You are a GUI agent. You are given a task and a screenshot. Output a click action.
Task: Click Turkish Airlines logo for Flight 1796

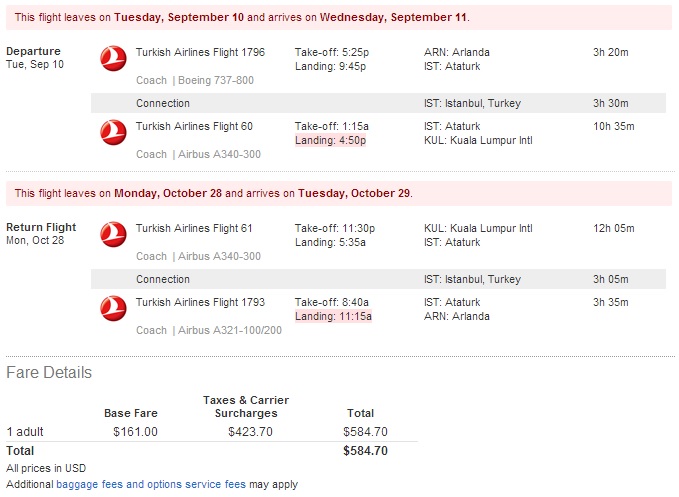click(x=113, y=58)
